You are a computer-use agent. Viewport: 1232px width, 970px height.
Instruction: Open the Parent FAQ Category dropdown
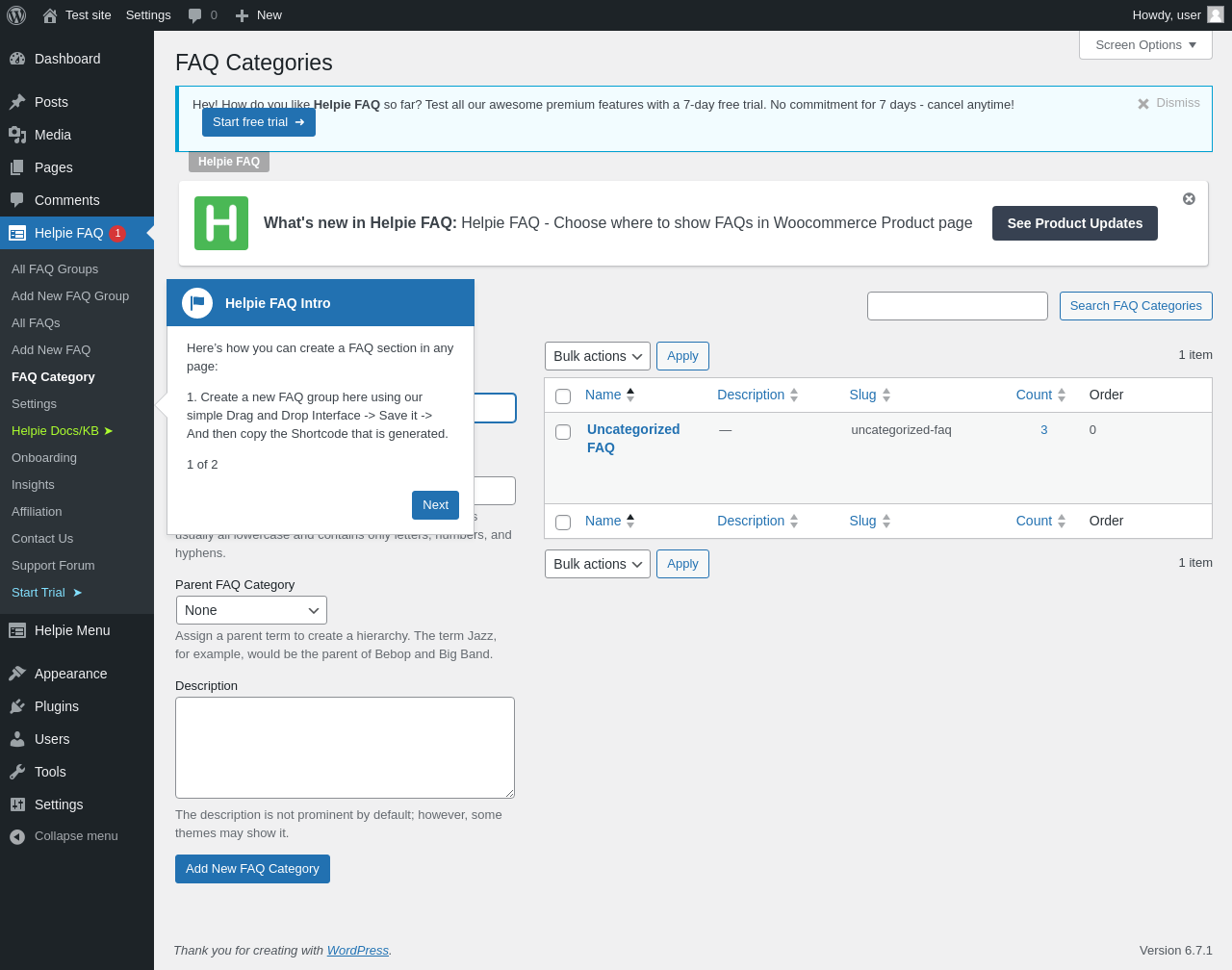251,610
